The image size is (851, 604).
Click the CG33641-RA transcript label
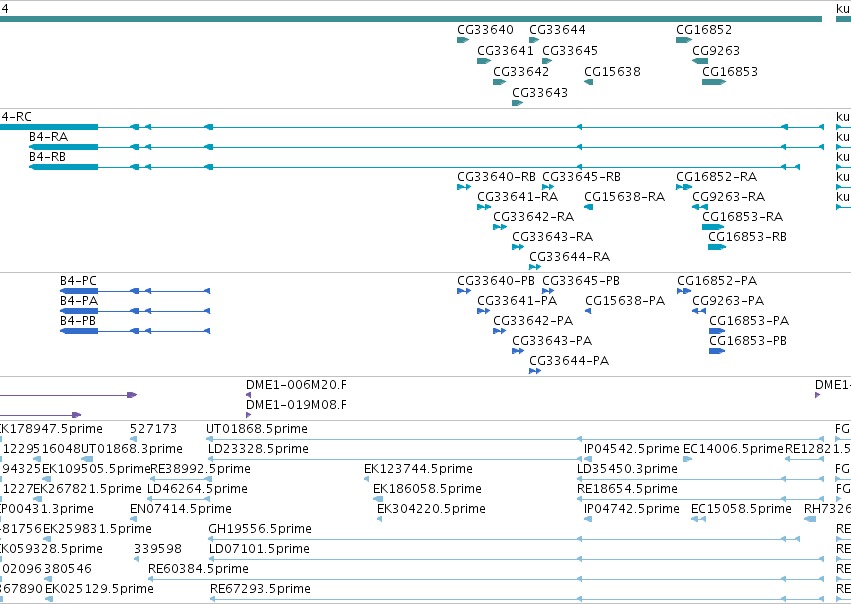pyautogui.click(x=518, y=196)
